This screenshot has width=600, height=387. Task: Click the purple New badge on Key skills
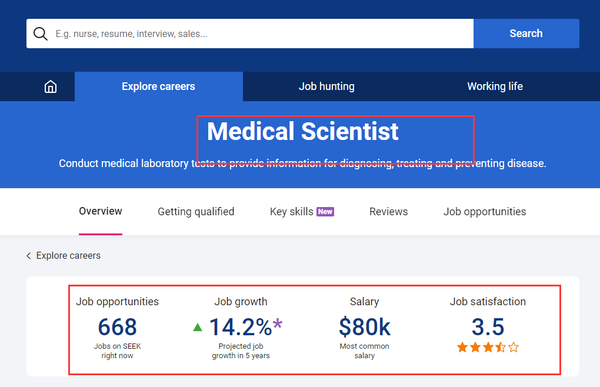click(x=325, y=212)
